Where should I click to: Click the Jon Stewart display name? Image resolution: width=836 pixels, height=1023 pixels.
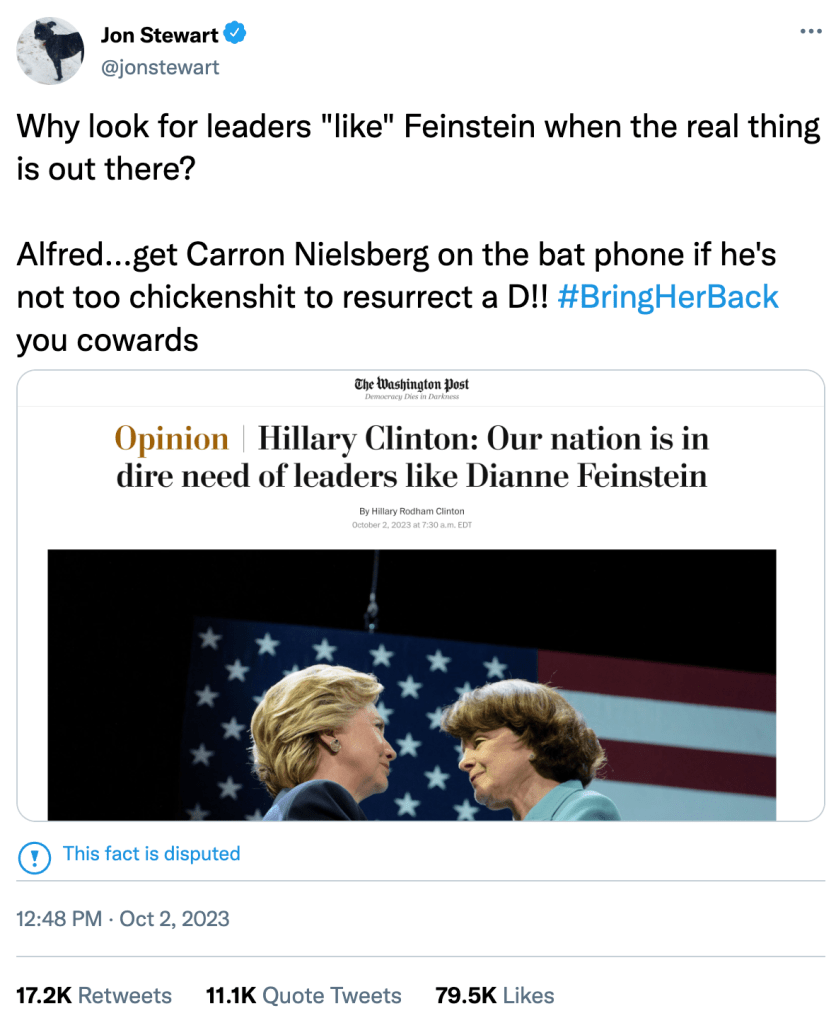point(159,36)
